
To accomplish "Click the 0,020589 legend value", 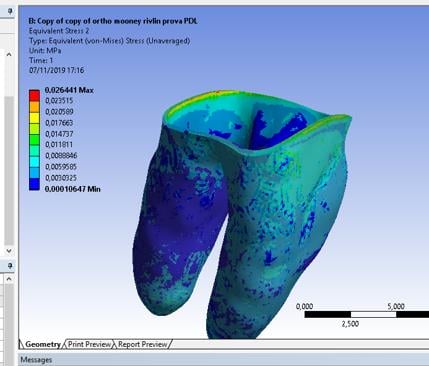I will [59, 112].
